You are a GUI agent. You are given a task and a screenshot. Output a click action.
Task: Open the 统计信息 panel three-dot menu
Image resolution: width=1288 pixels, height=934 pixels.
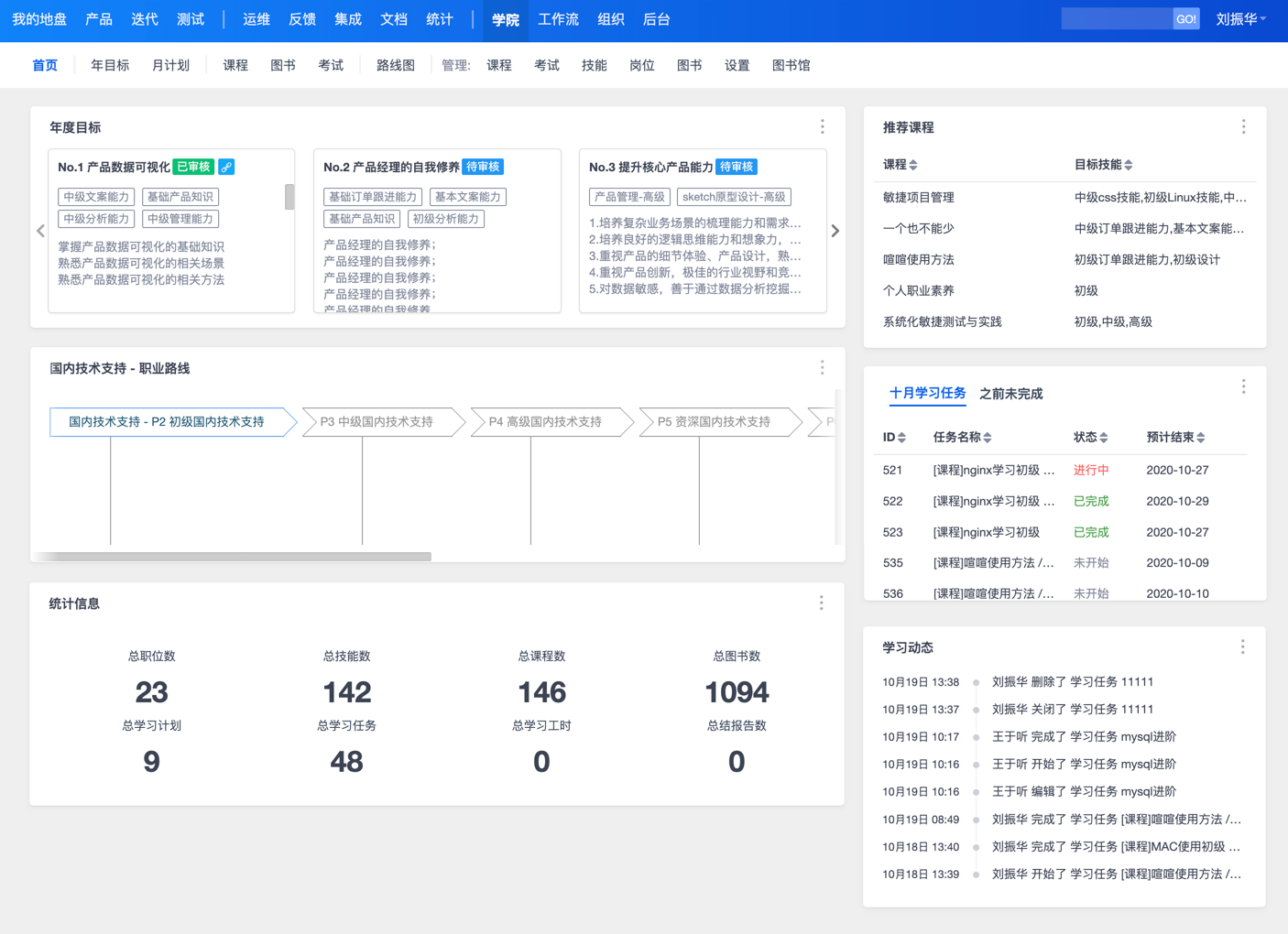click(821, 603)
